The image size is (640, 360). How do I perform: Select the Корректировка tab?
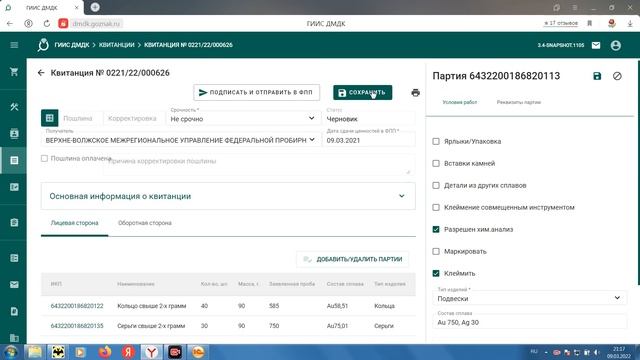pos(132,118)
